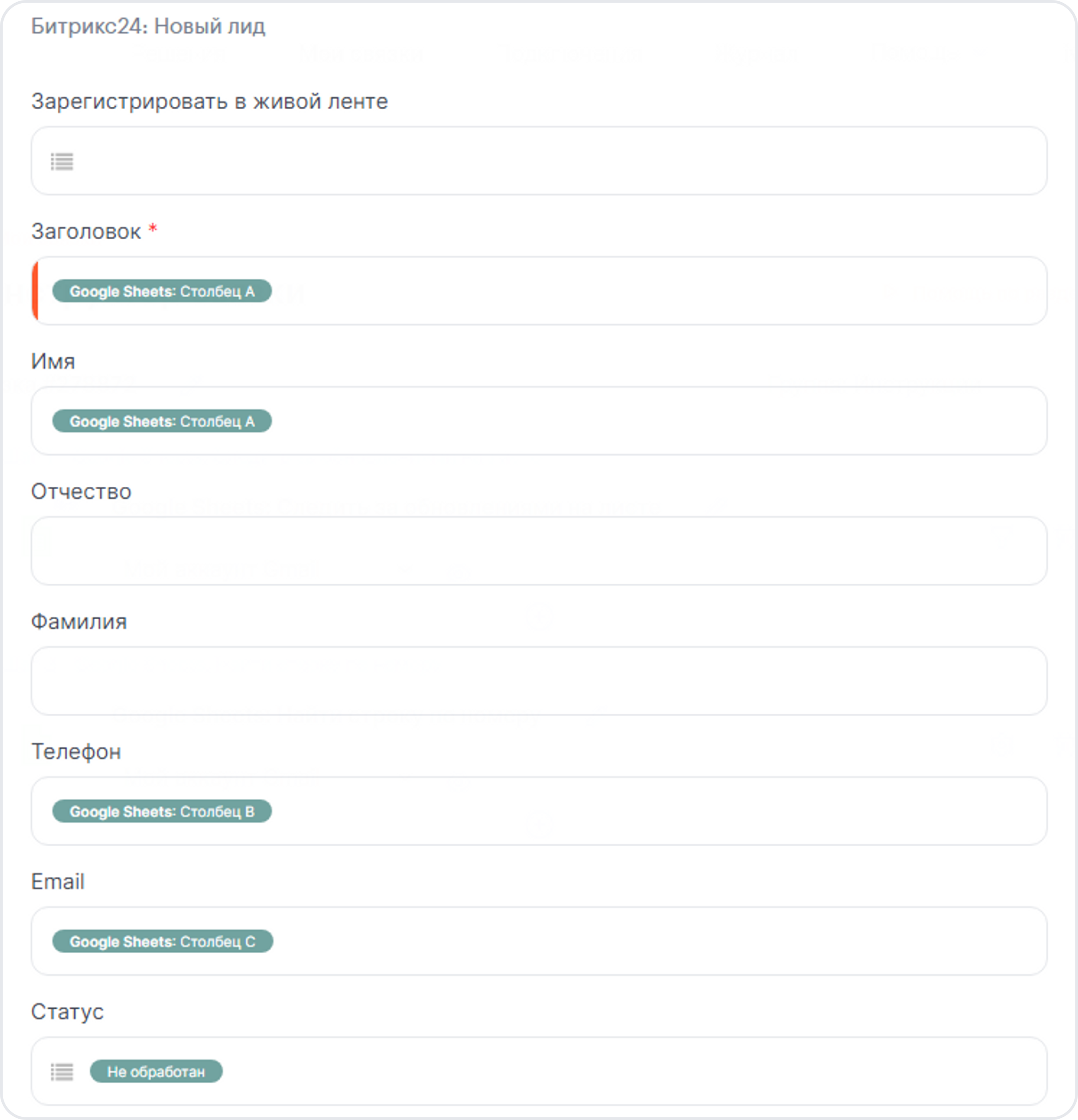Click the Заголовок required input field
1078x1120 pixels.
pyautogui.click(x=539, y=291)
